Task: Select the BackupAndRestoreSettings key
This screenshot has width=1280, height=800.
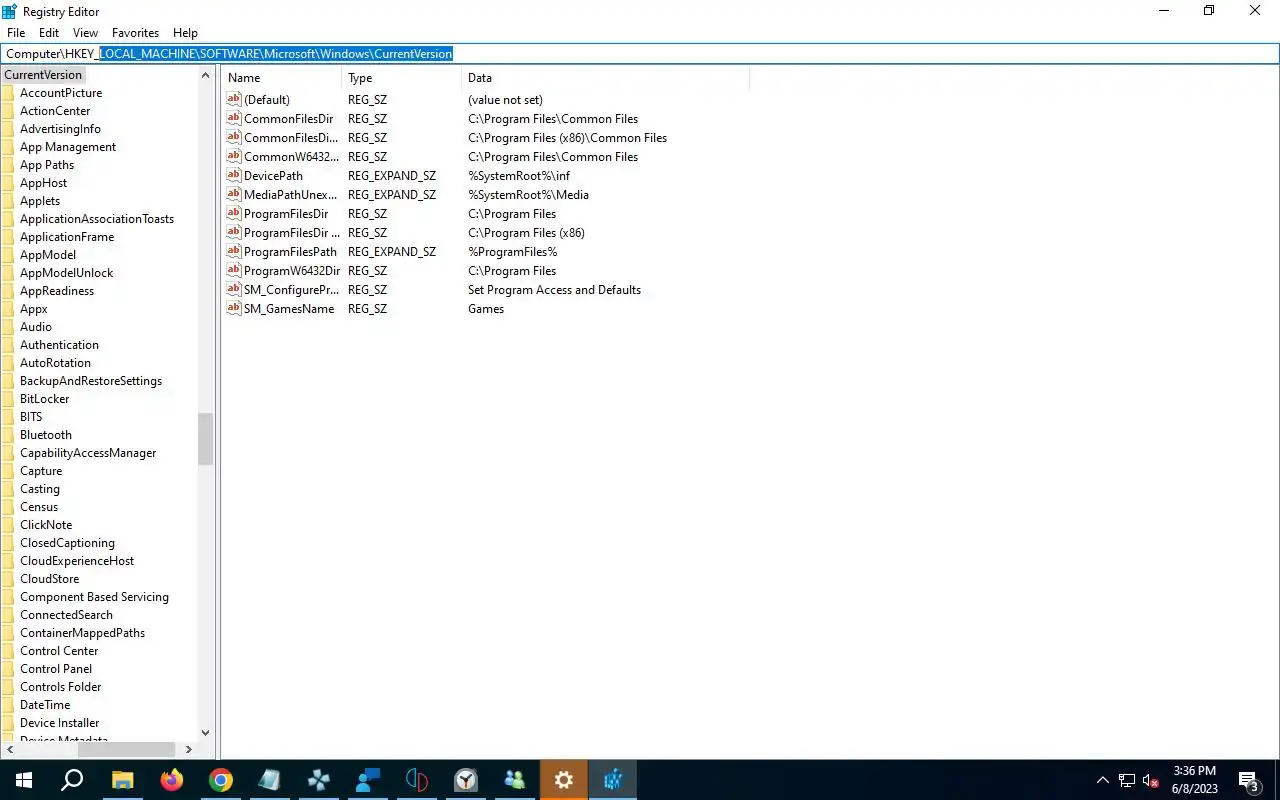Action: pyautogui.click(x=91, y=381)
